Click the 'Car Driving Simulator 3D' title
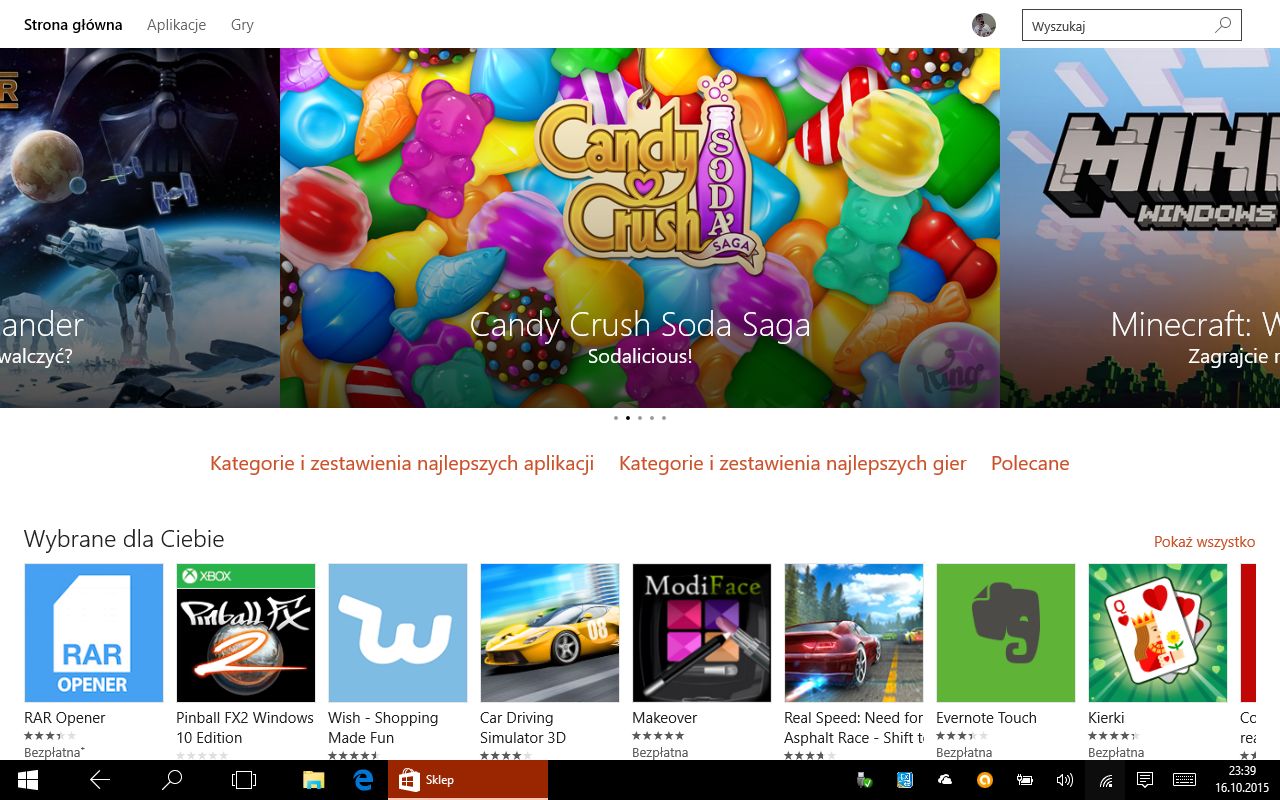This screenshot has height=800, width=1280. coord(523,728)
